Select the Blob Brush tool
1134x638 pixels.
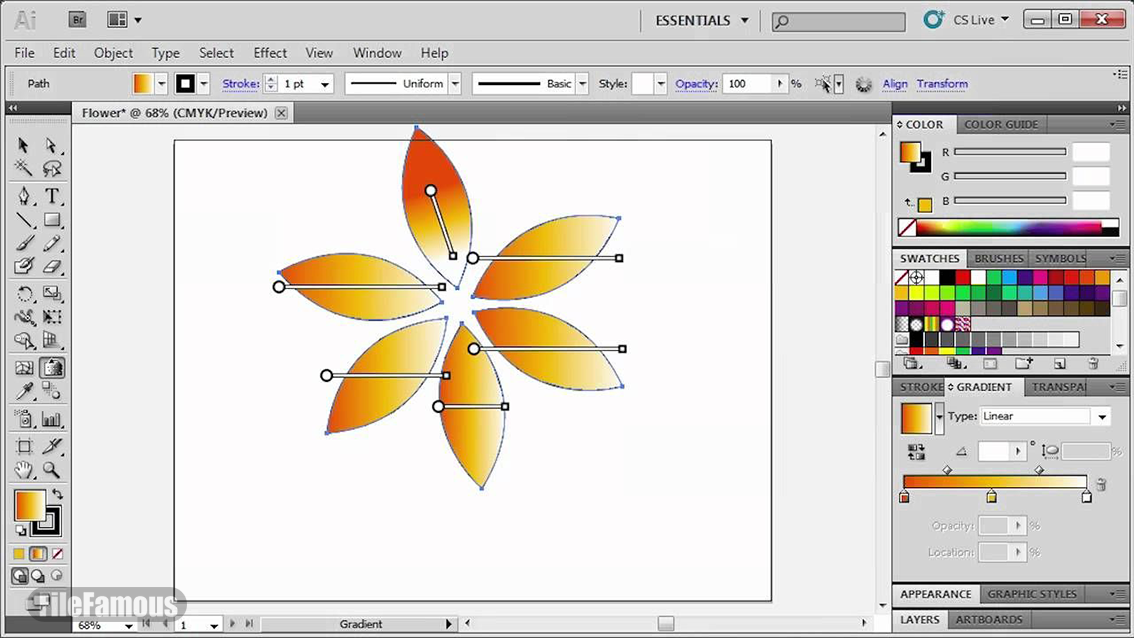pyautogui.click(x=23, y=266)
